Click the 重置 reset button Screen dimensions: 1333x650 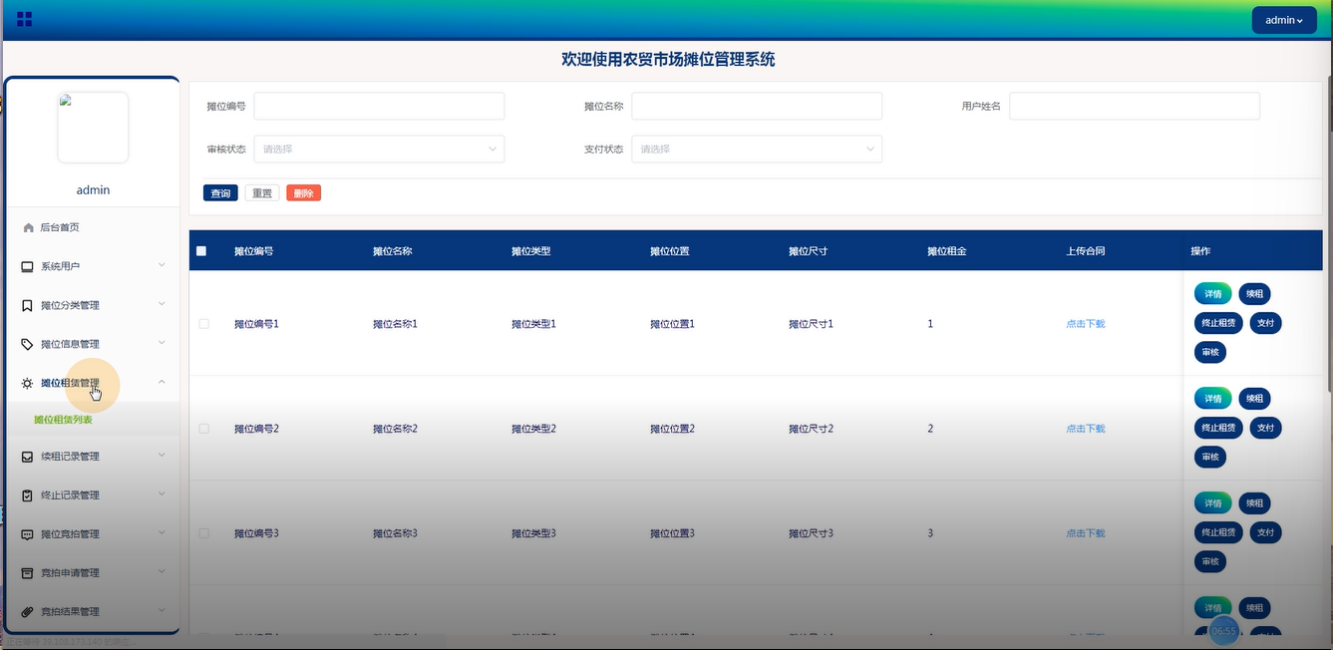(262, 193)
